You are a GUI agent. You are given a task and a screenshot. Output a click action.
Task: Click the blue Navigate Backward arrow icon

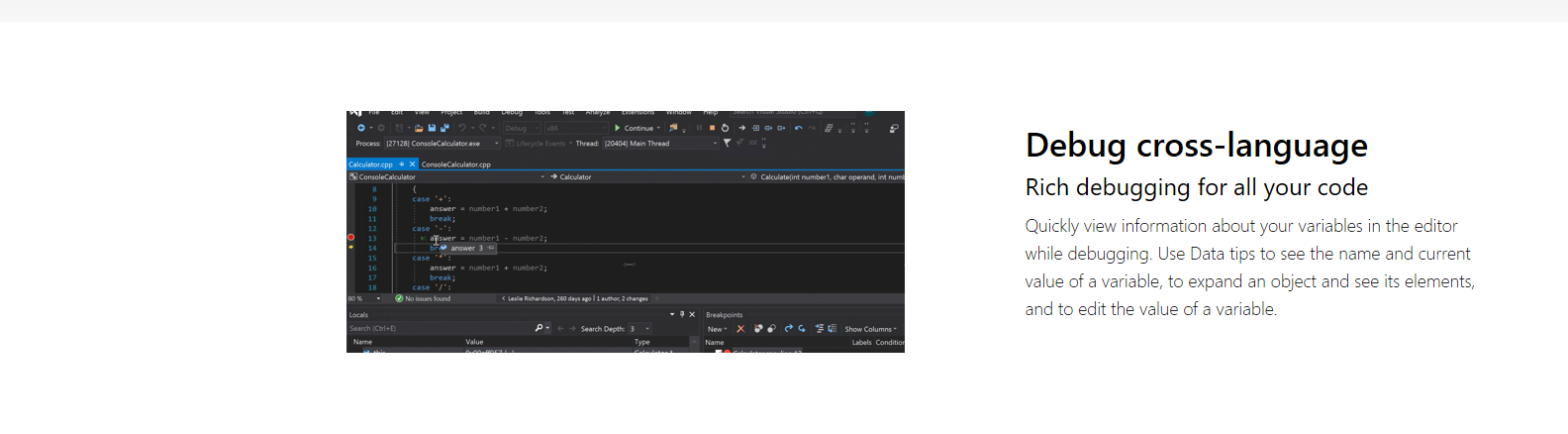(x=361, y=128)
